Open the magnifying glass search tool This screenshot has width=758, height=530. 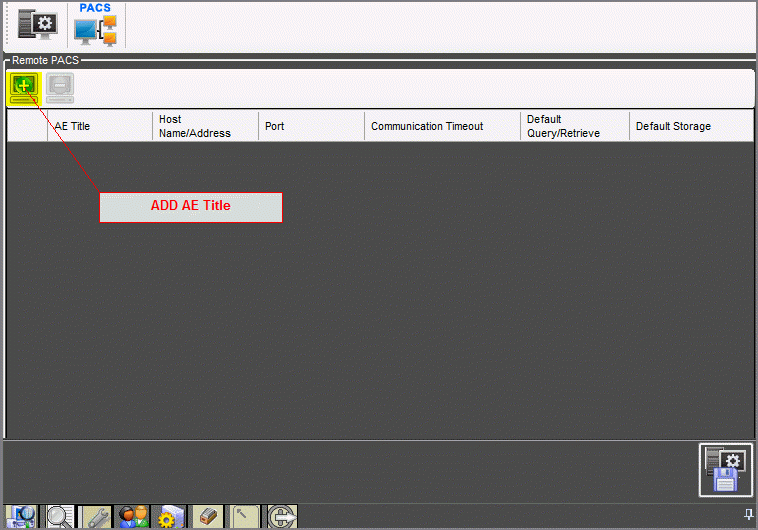coord(59,516)
